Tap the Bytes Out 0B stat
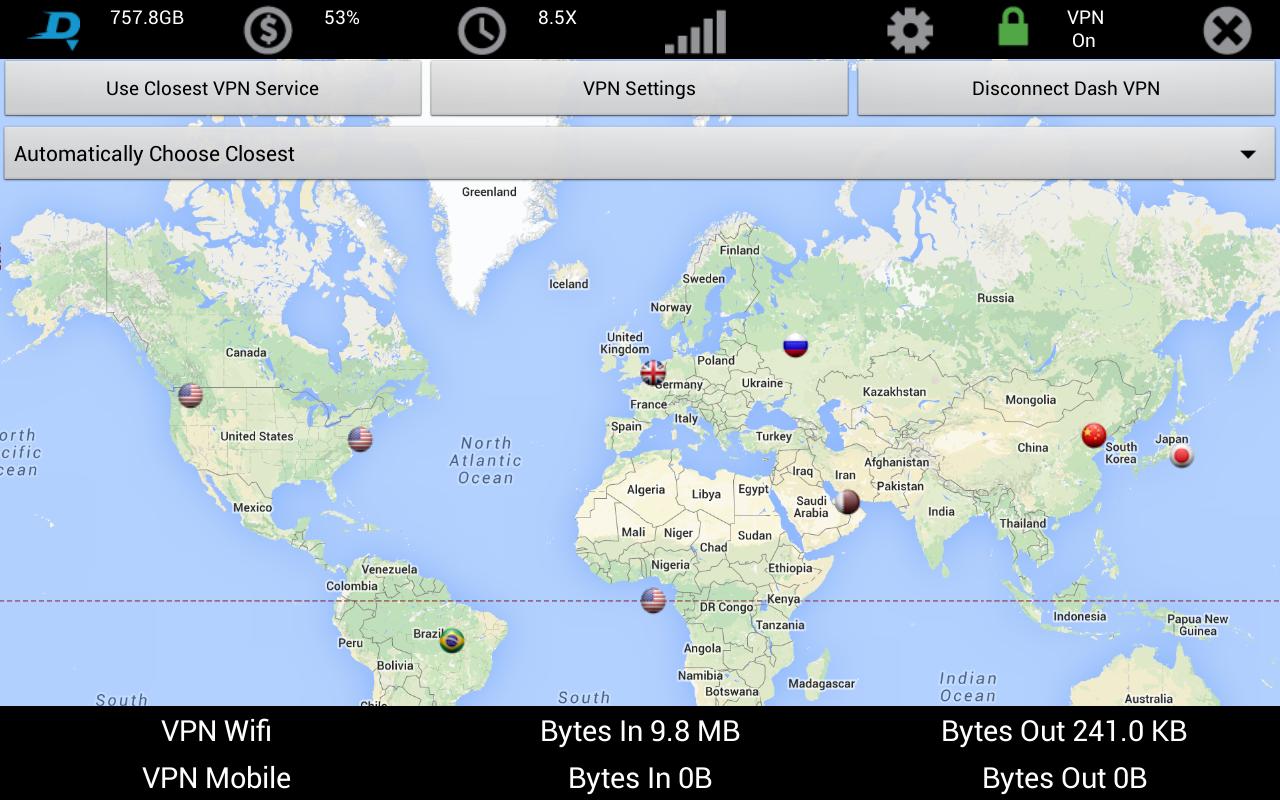Screen dimensions: 1280x800 1064,778
